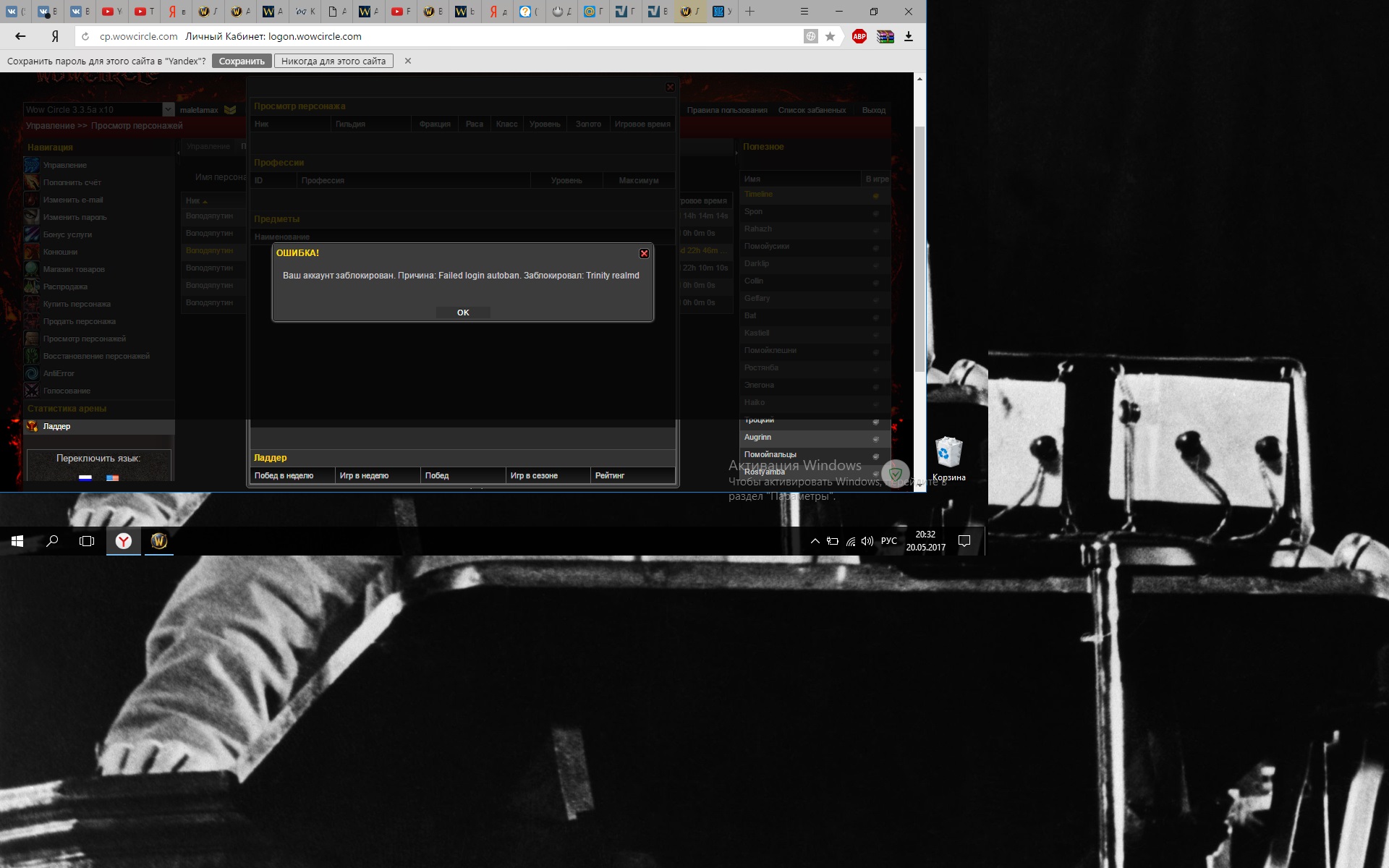This screenshot has width=1389, height=868.
Task: Expand the Wow Circle 3.3.5a x10 realm dropdown
Action: point(168,109)
